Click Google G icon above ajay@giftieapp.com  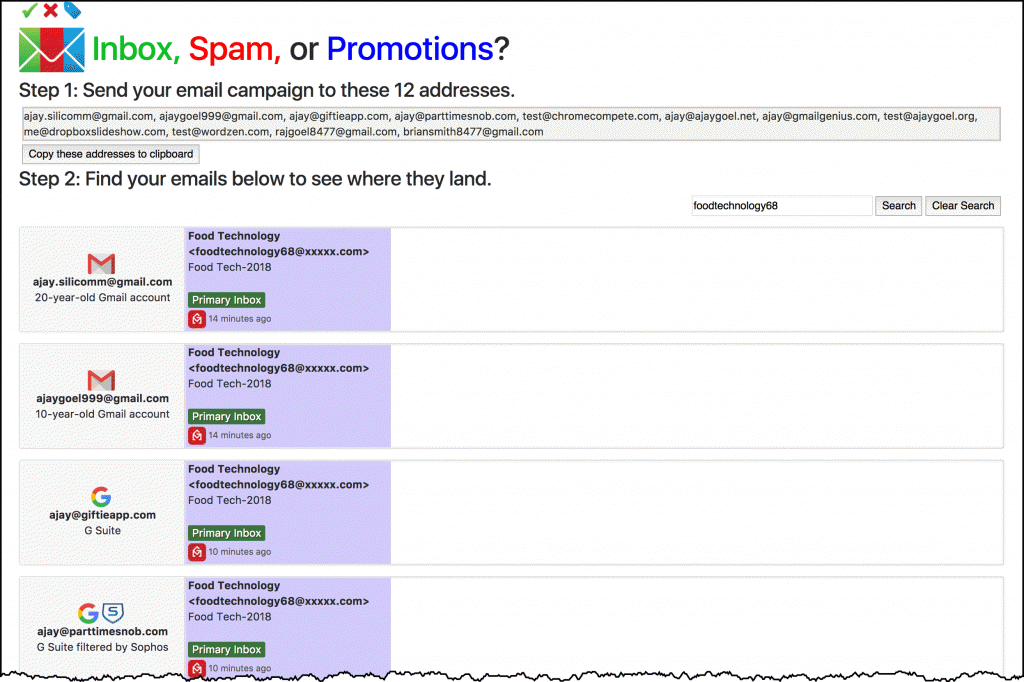click(x=101, y=497)
